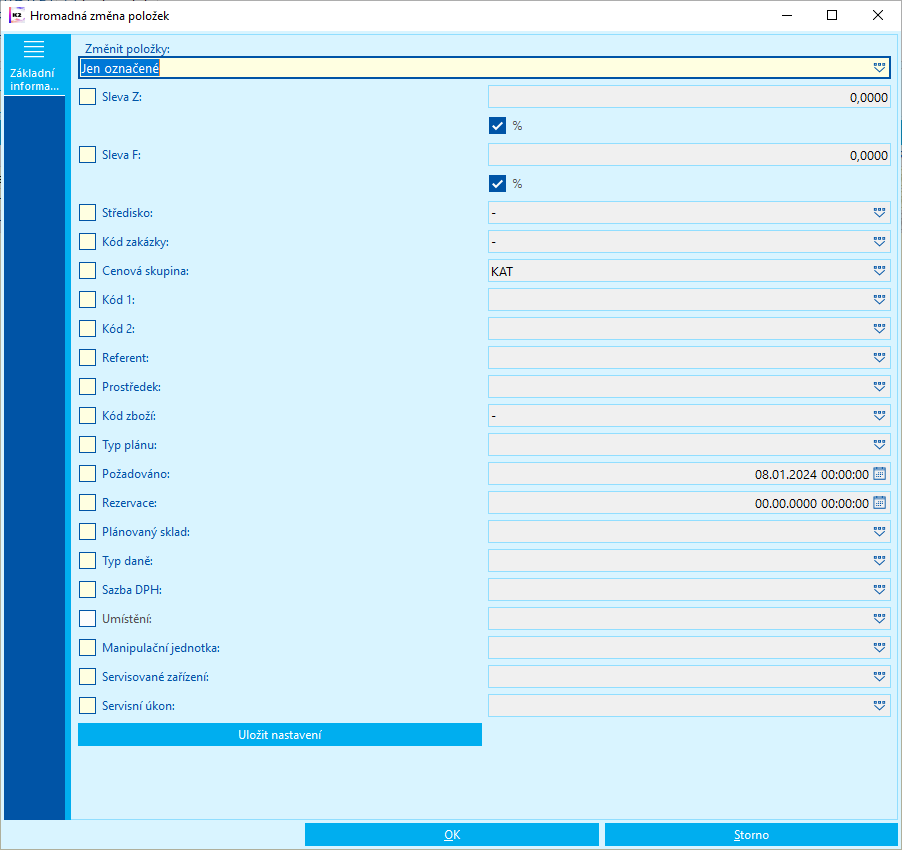902x850 pixels.
Task: Uncheck the percent box under Sleva F
Action: pos(498,183)
